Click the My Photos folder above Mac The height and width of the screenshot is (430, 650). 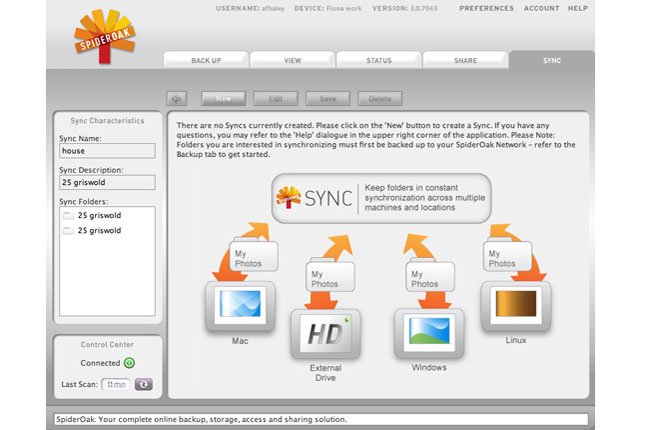253,255
